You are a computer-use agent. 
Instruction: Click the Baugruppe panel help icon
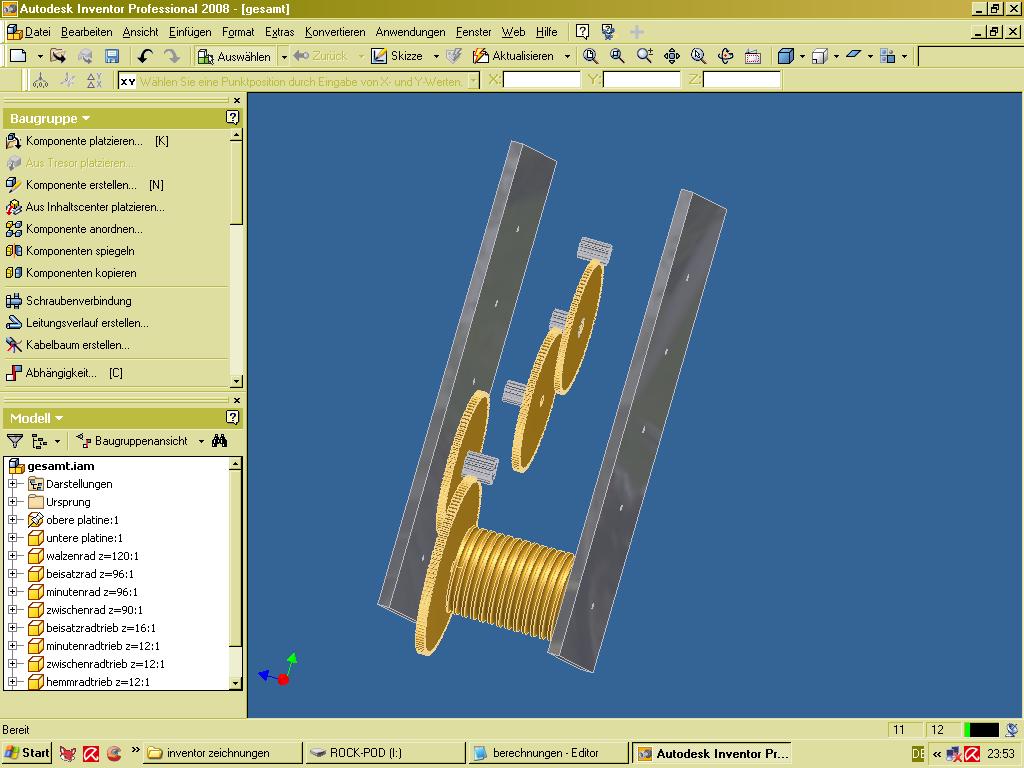(x=232, y=118)
